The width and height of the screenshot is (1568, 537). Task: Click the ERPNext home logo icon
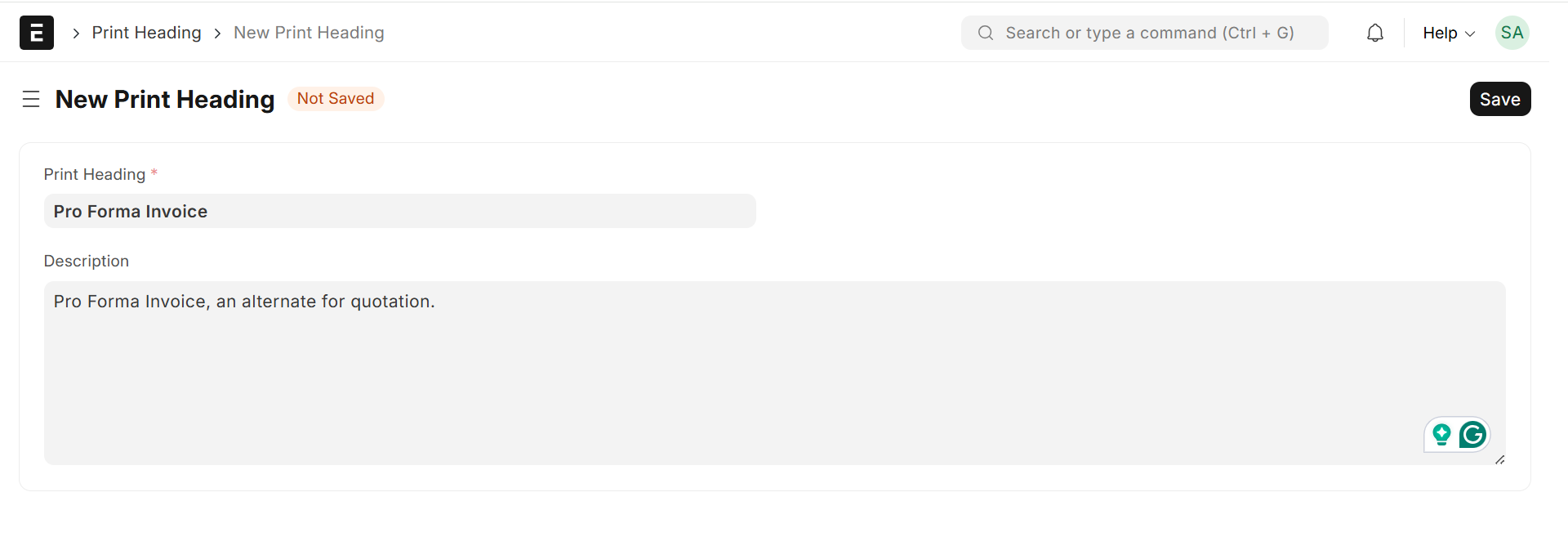pos(37,33)
